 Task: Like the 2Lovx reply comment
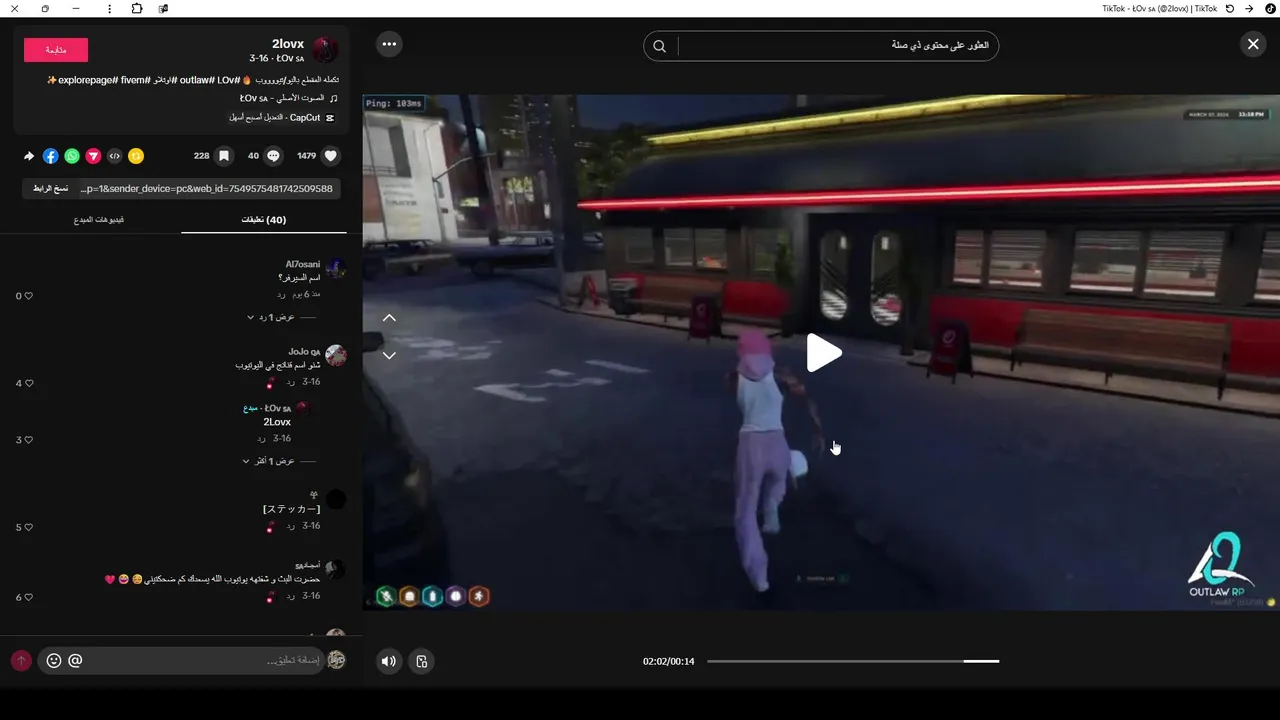point(28,440)
